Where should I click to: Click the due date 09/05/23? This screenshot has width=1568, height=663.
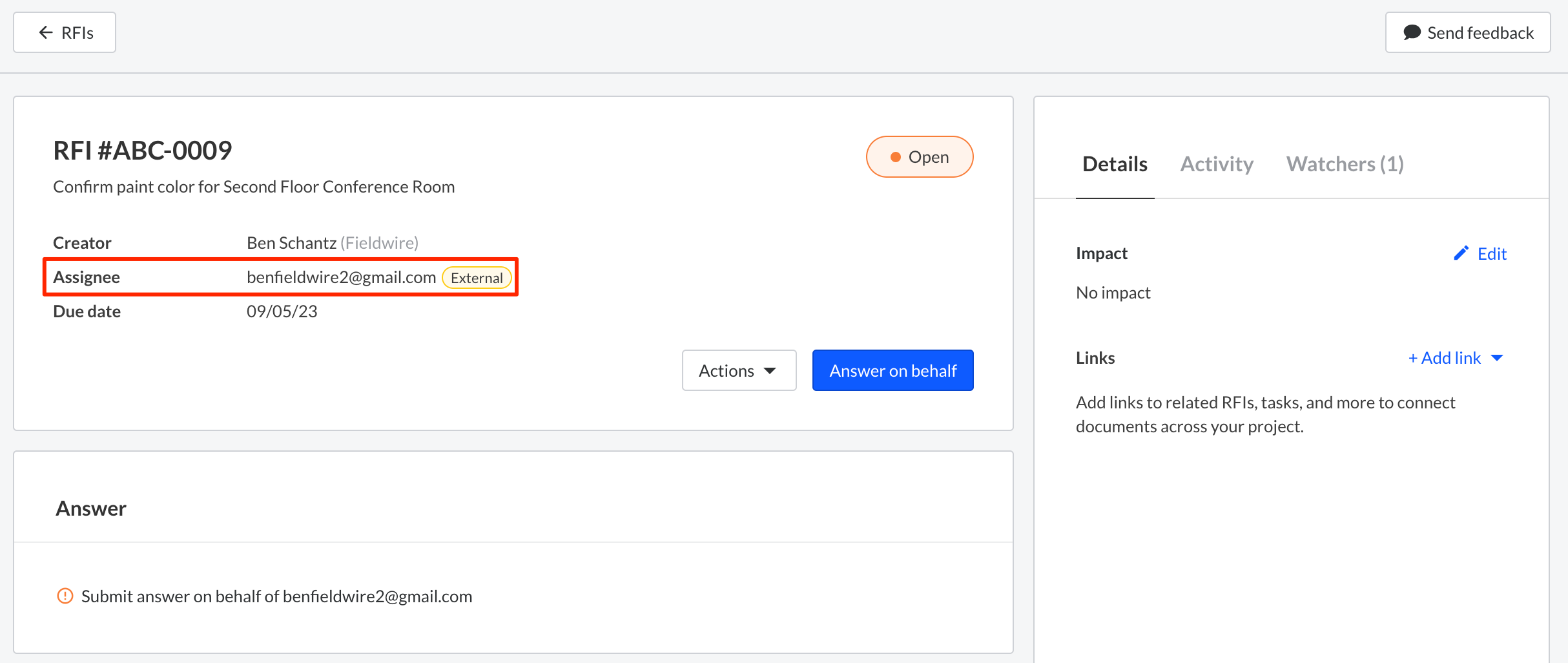coord(282,311)
